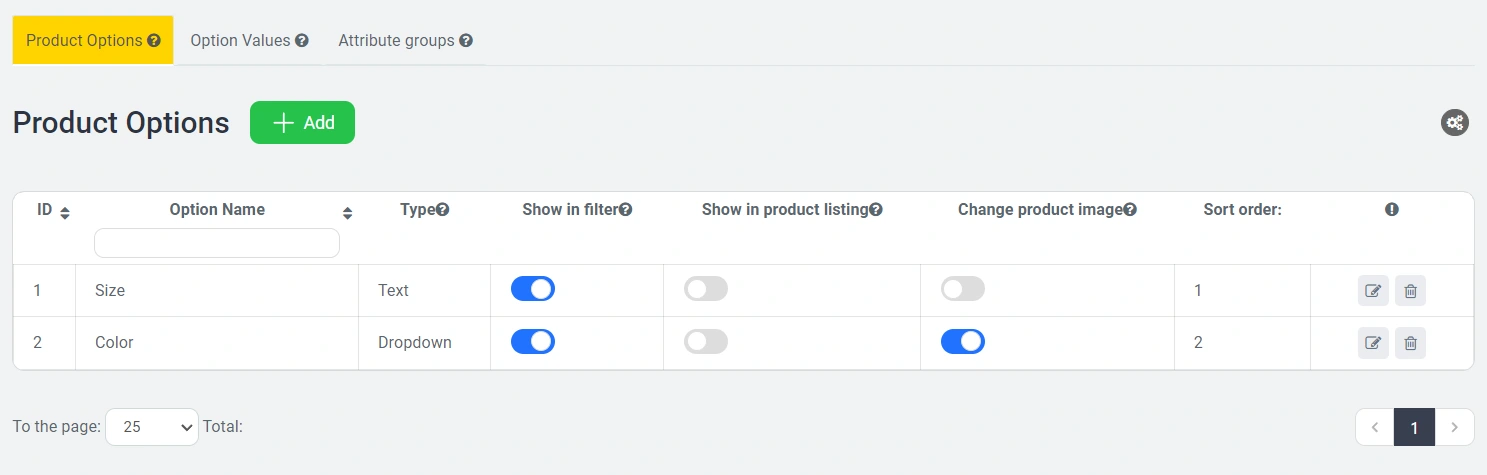The height and width of the screenshot is (475, 1487).
Task: Click the exclamation info icon in header
Action: tap(1392, 210)
